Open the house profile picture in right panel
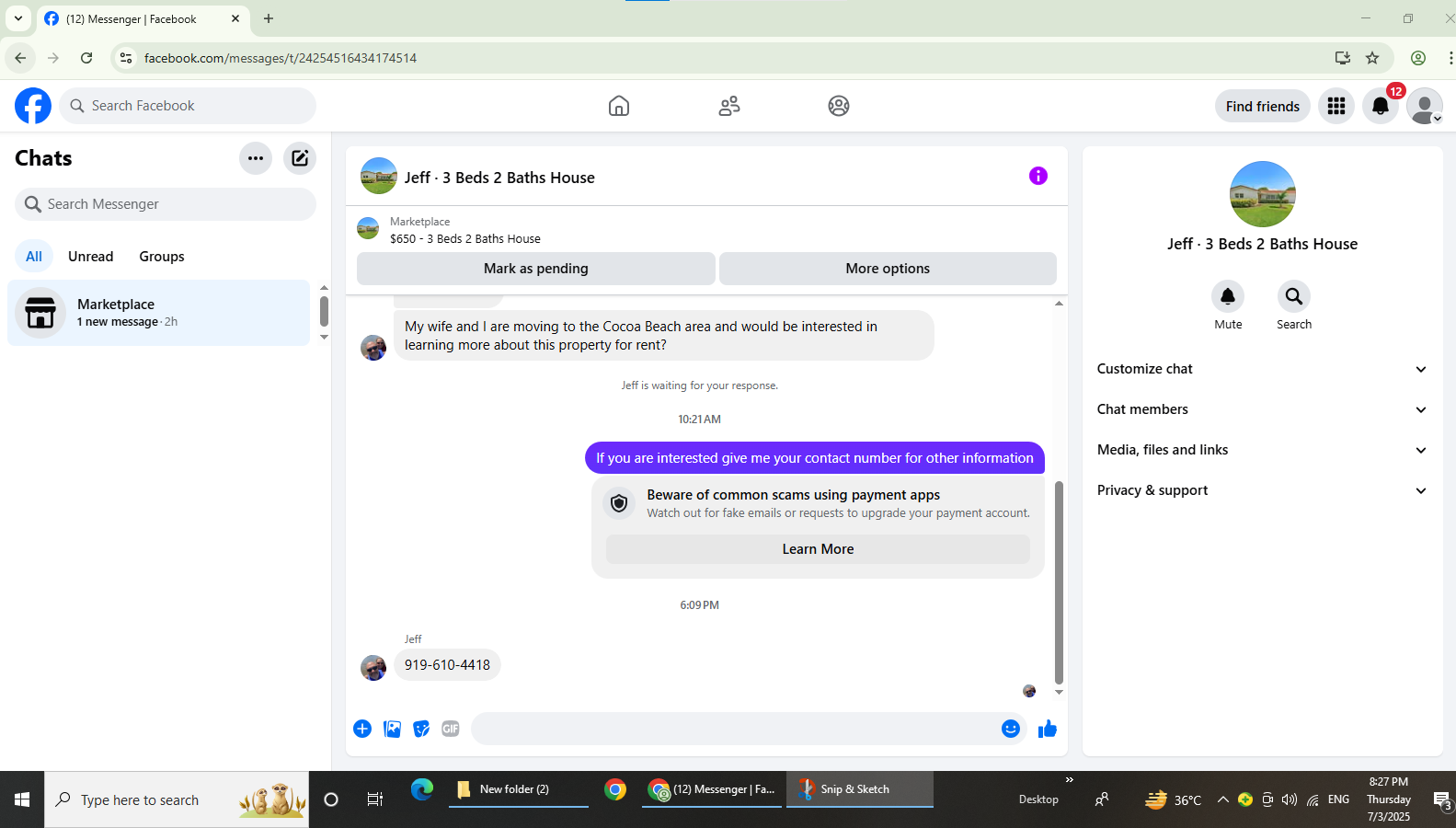1456x828 pixels. click(x=1263, y=194)
